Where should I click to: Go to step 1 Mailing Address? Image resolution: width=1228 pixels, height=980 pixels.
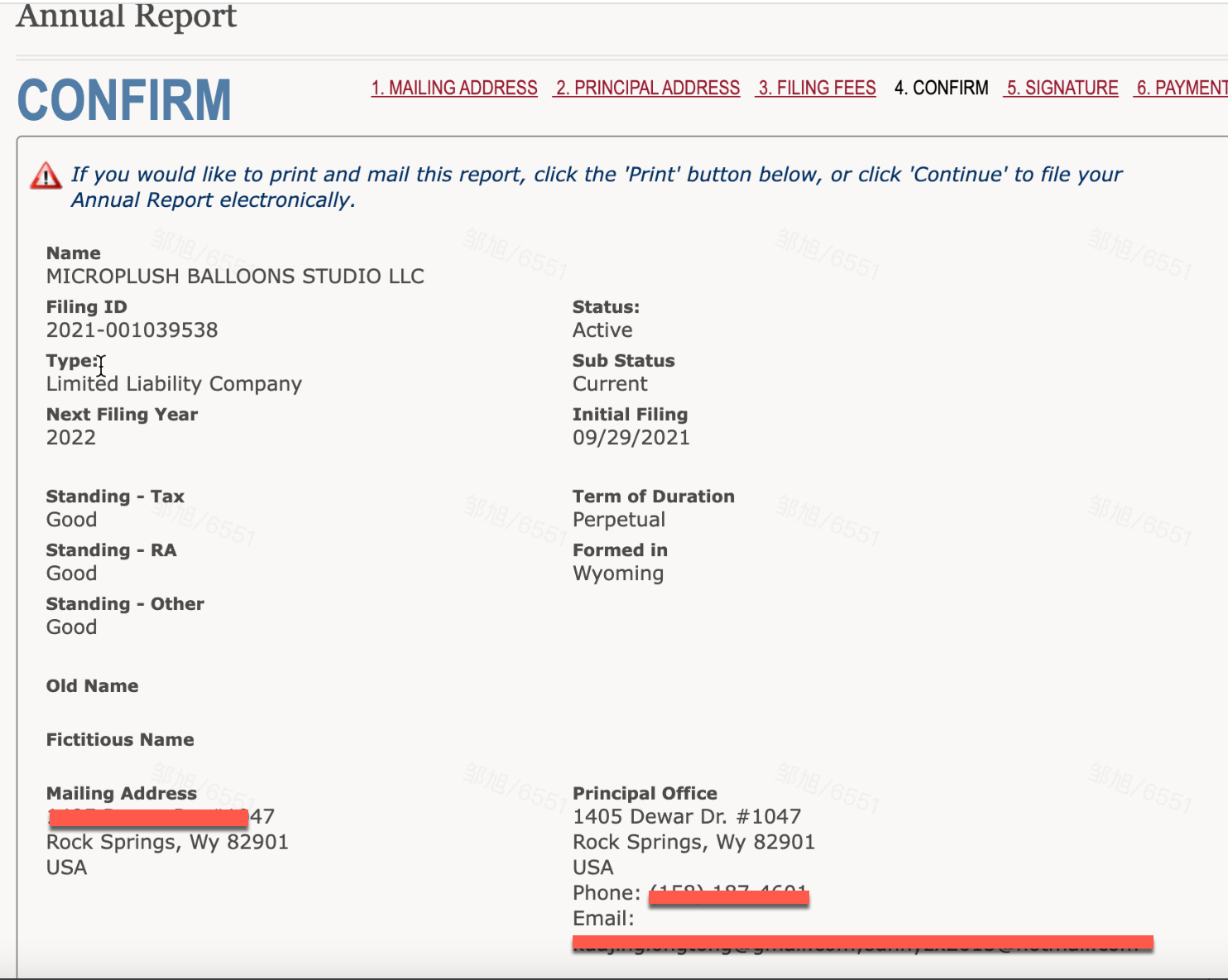454,88
